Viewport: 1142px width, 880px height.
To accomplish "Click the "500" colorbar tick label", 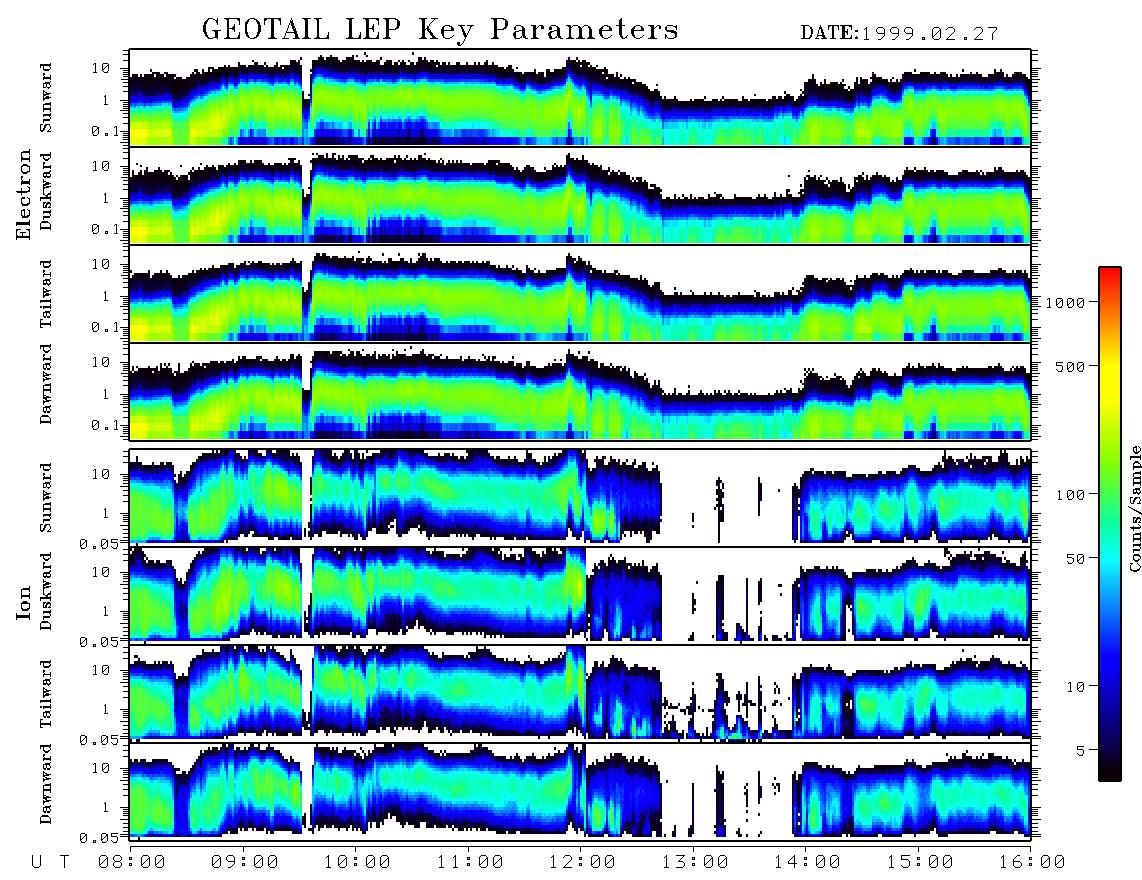I will [x=1070, y=366].
